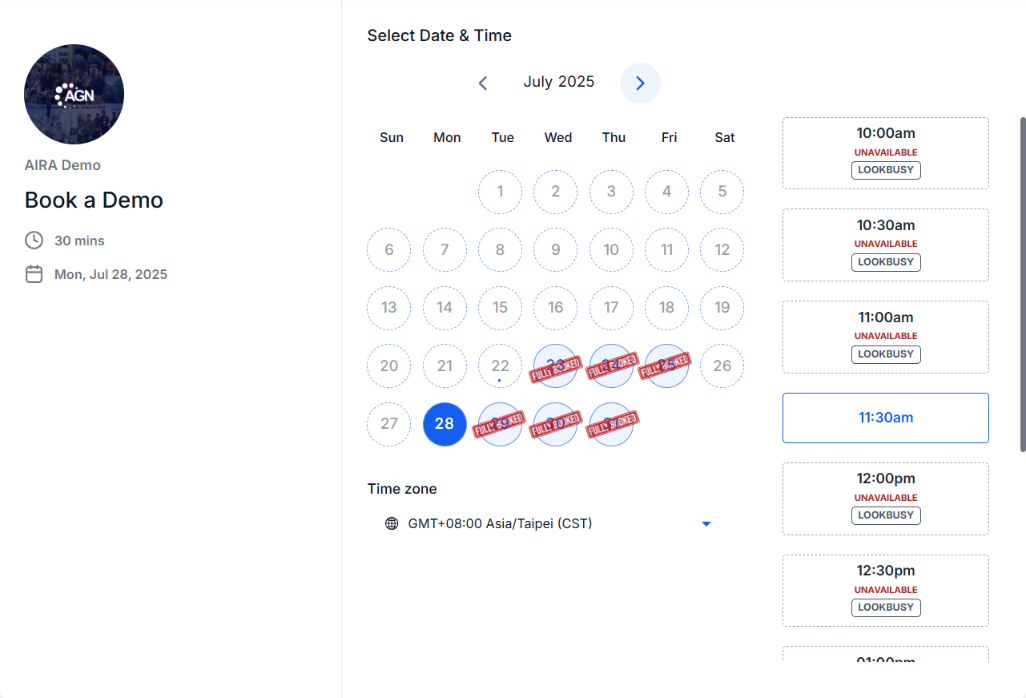1026x698 pixels.
Task: Pick July 22 on the calendar
Action: pos(500,366)
